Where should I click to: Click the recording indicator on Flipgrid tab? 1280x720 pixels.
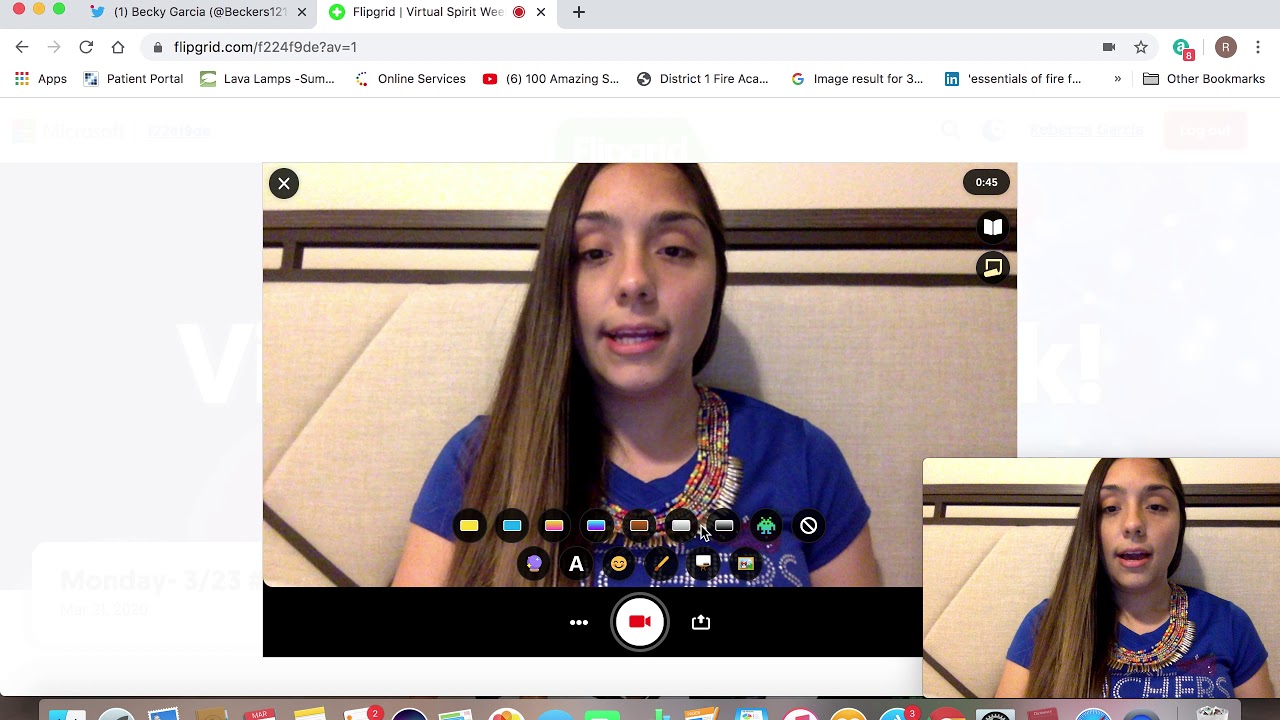tap(518, 12)
